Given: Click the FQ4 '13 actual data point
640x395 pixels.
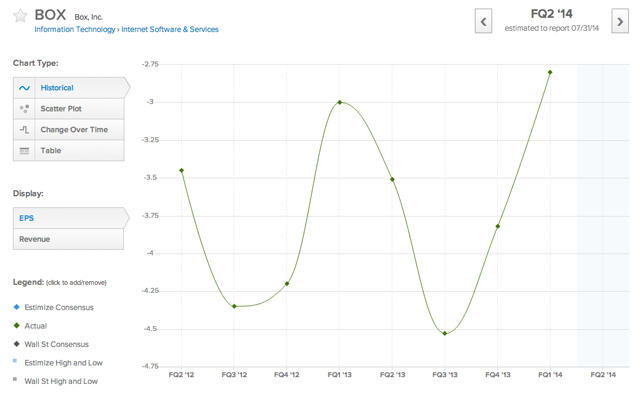Looking at the screenshot, I should pos(498,226).
